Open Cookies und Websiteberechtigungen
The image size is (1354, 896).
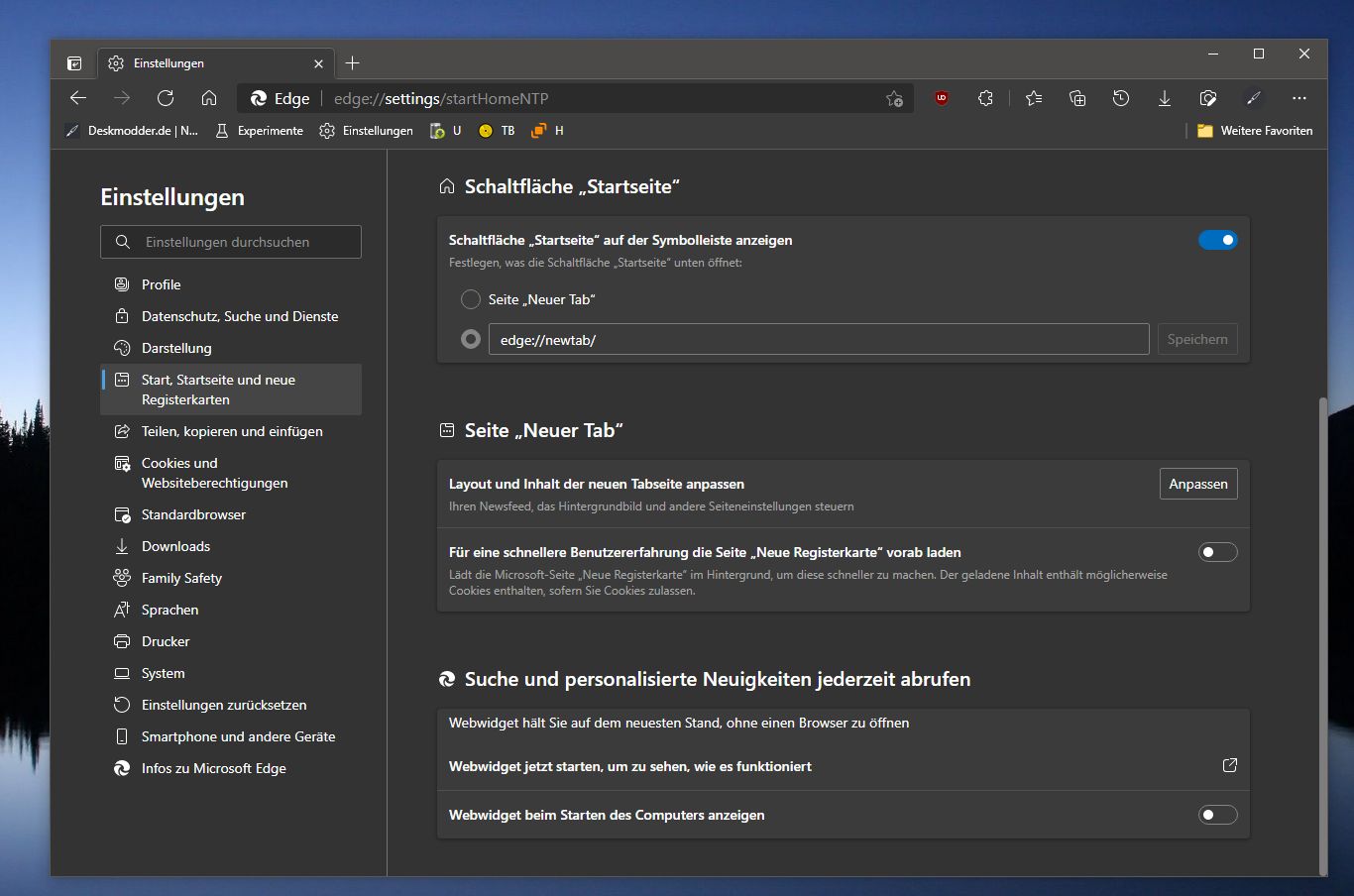231,473
